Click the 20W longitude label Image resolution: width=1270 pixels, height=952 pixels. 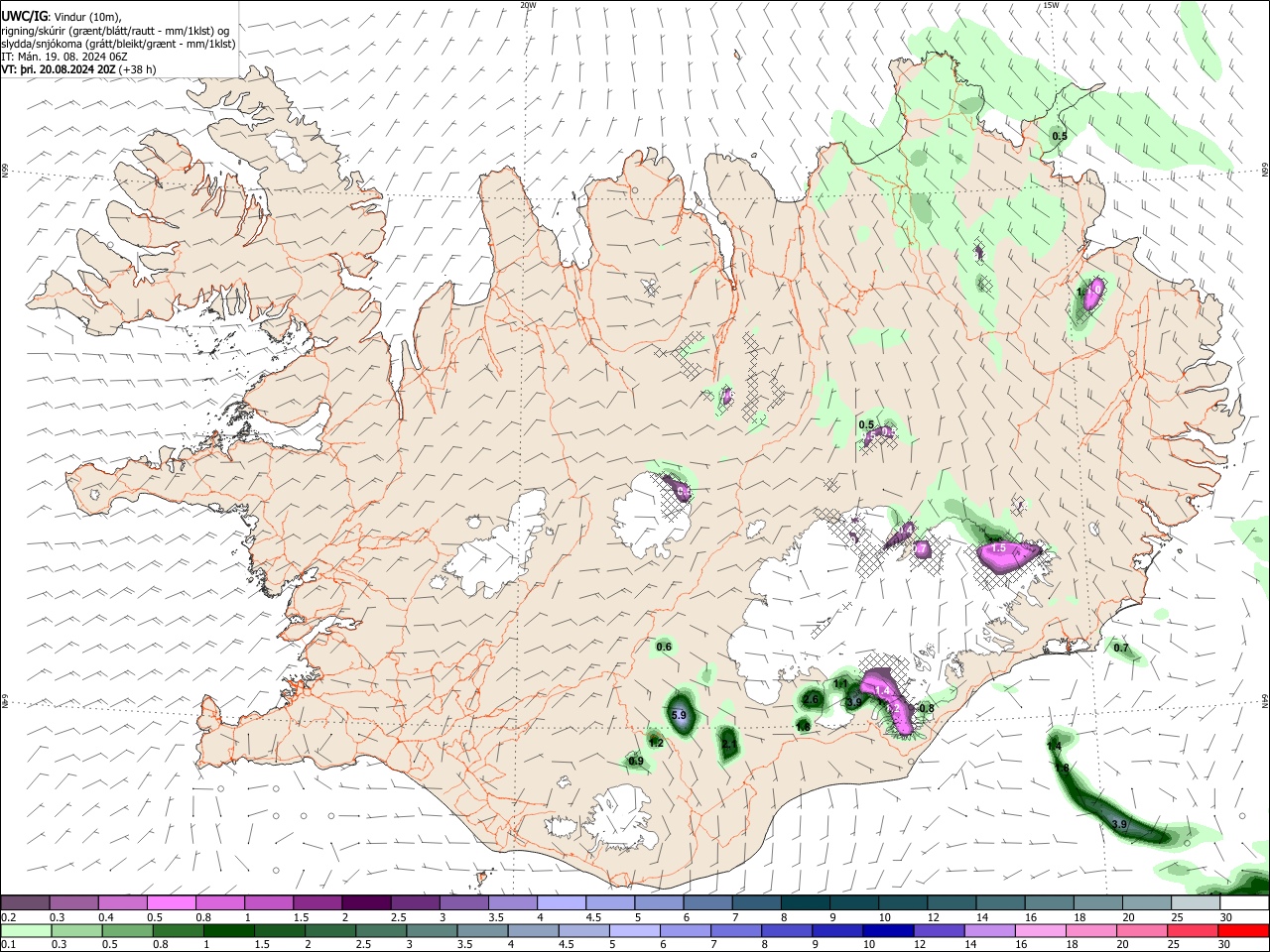click(x=528, y=5)
